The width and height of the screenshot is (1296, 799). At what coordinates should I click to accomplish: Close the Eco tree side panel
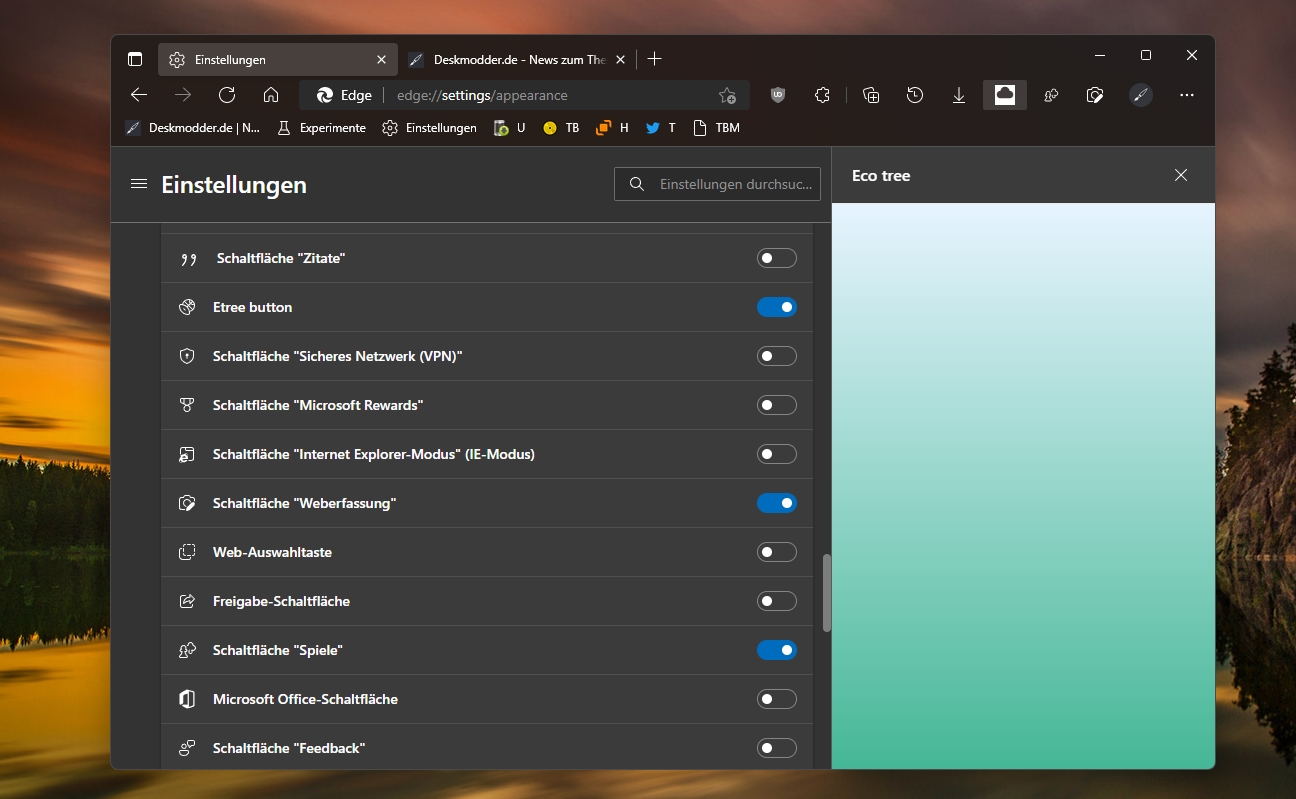[1181, 175]
